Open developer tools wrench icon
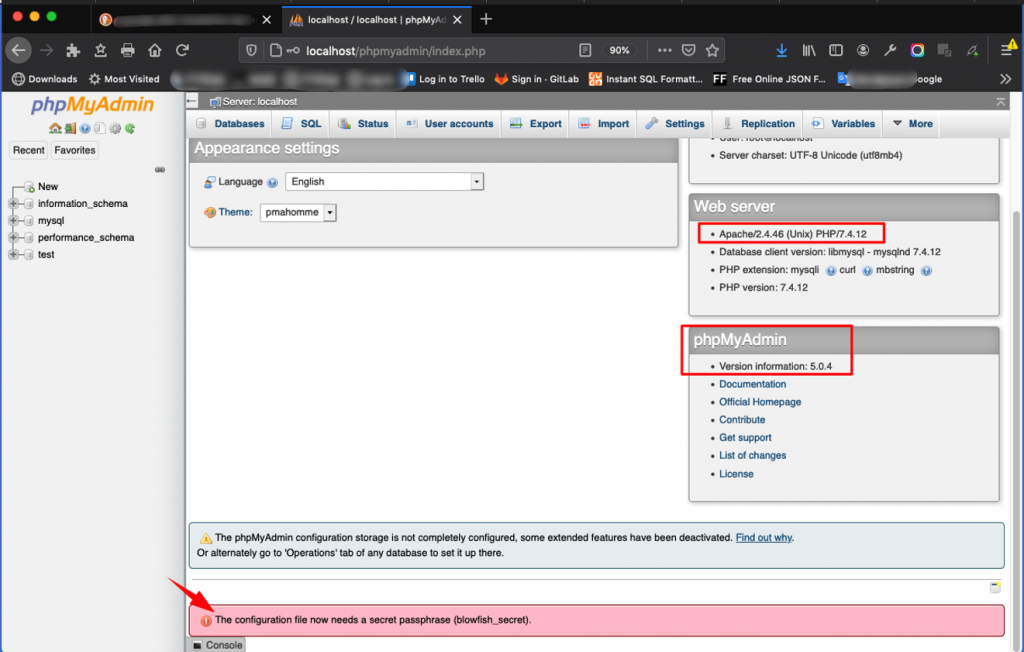Viewport: 1024px width, 652px height. click(x=890, y=50)
